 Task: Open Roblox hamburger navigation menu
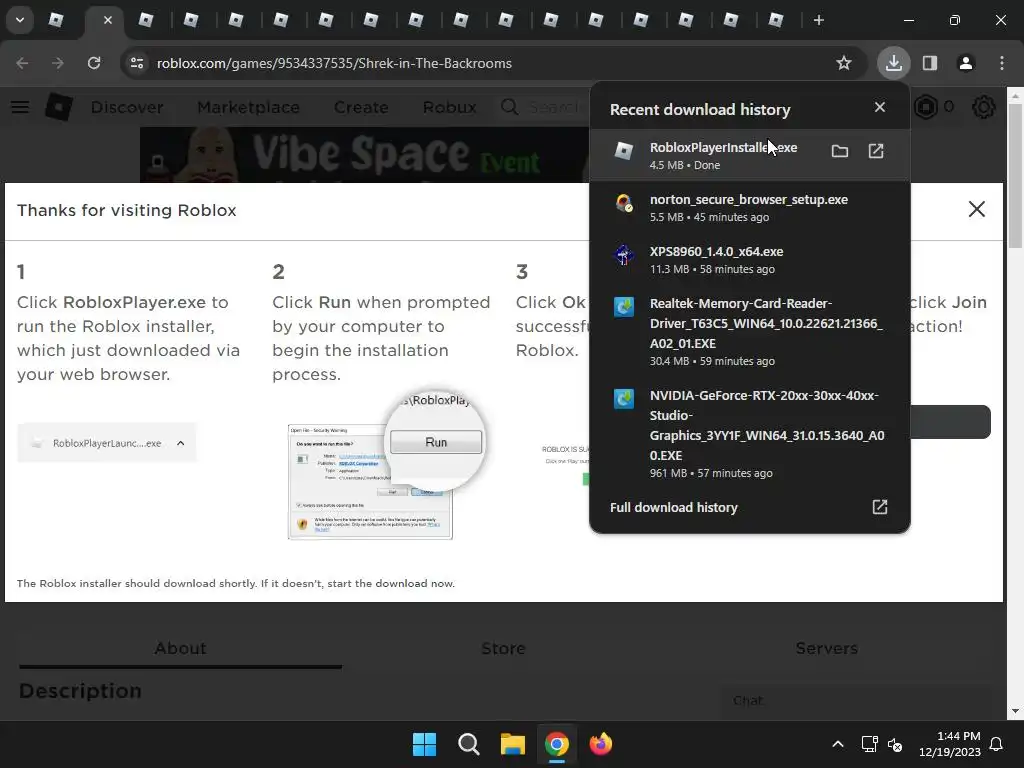coord(20,107)
